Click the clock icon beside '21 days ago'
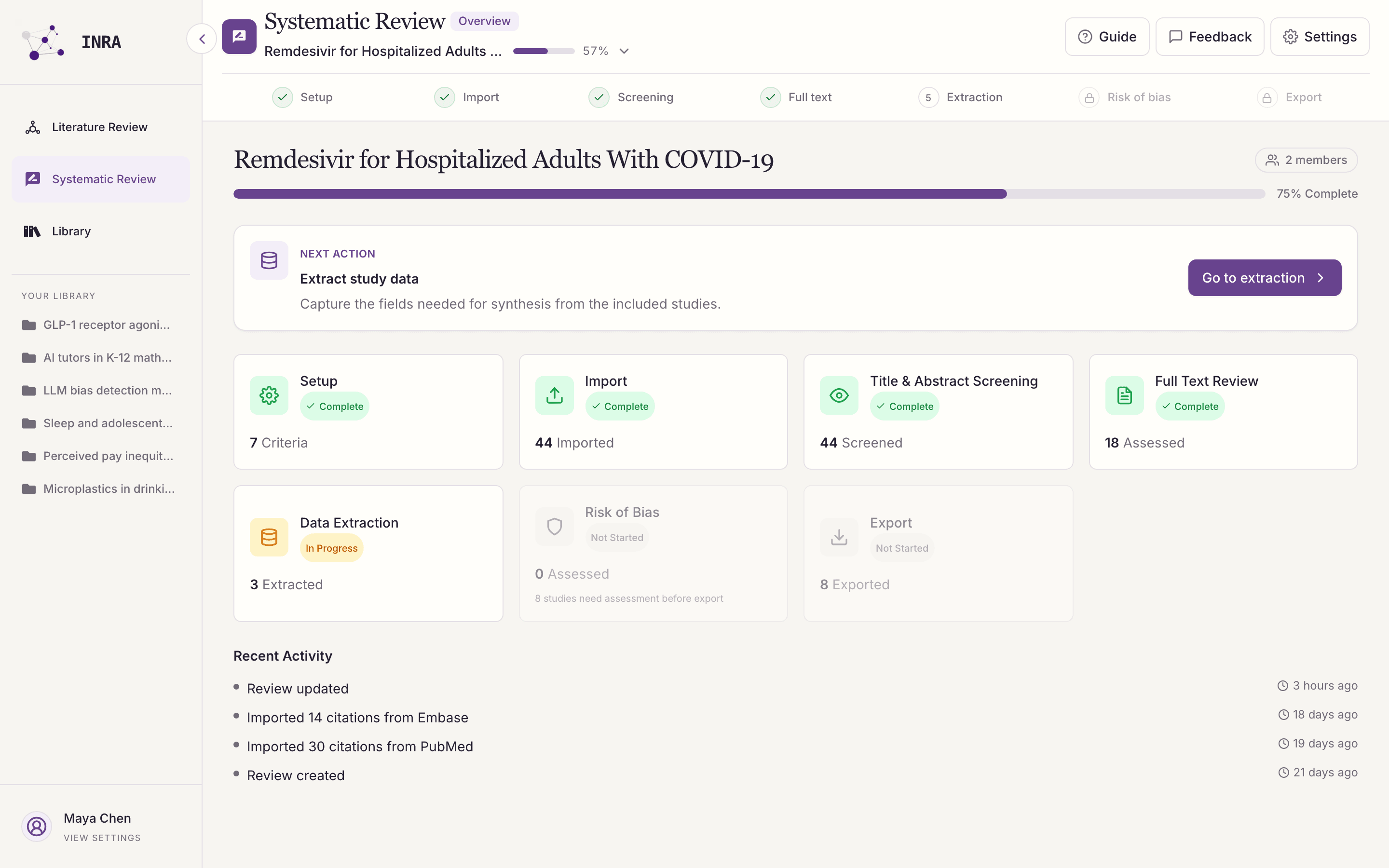Viewport: 1389px width, 868px height. tap(1283, 773)
